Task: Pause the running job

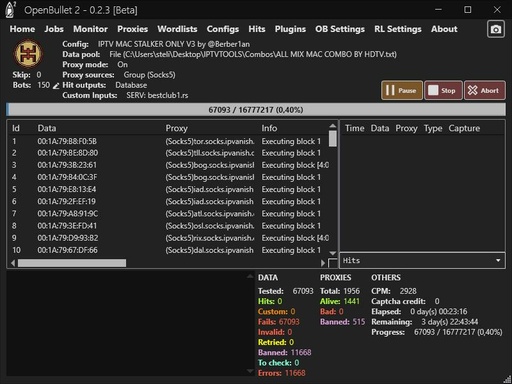Action: [402, 90]
